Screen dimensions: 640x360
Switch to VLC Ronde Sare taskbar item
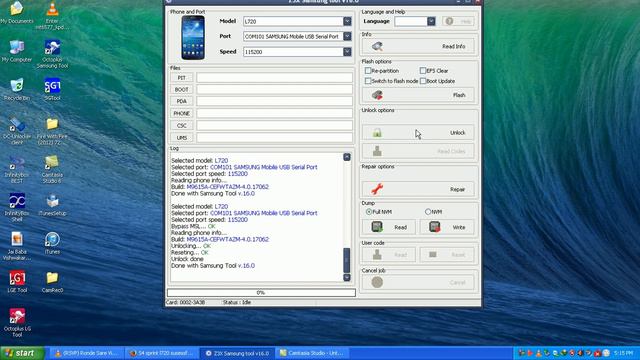(87, 353)
